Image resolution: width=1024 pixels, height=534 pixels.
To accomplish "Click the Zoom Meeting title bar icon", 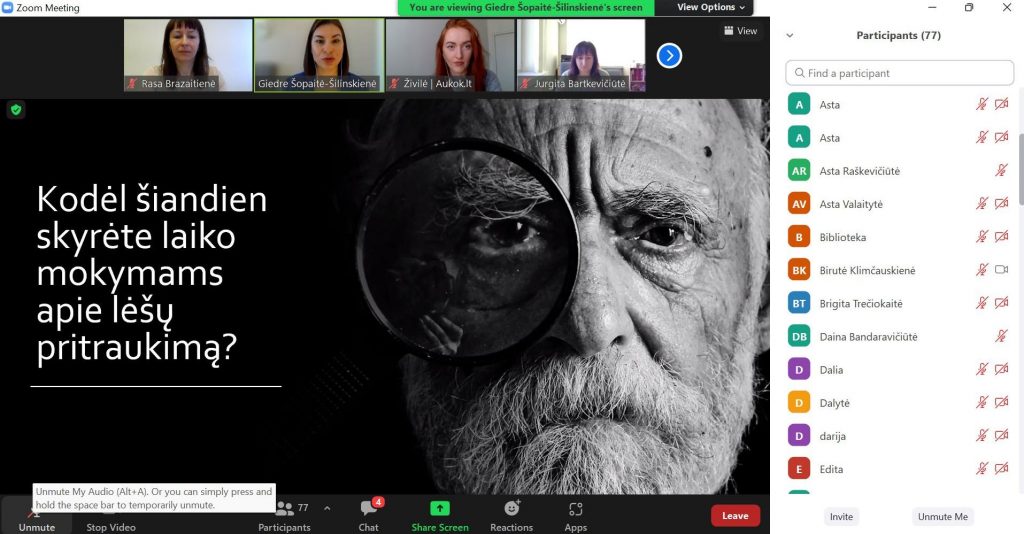I will [7, 8].
